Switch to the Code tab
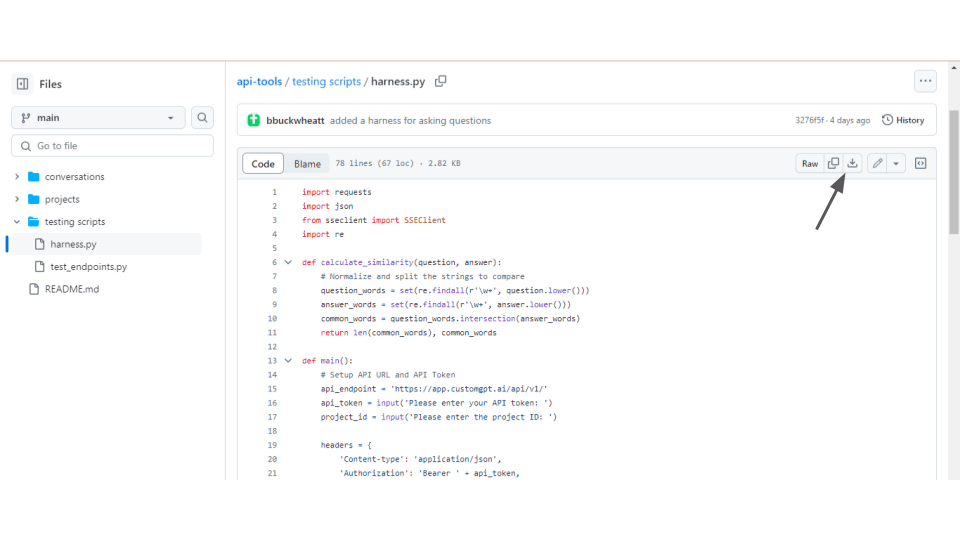 tap(263, 163)
